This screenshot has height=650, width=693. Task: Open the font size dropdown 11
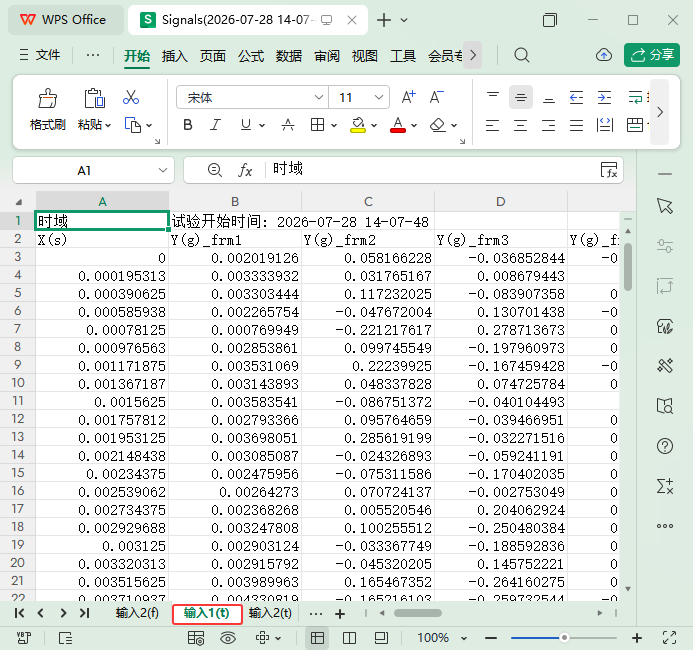point(379,97)
